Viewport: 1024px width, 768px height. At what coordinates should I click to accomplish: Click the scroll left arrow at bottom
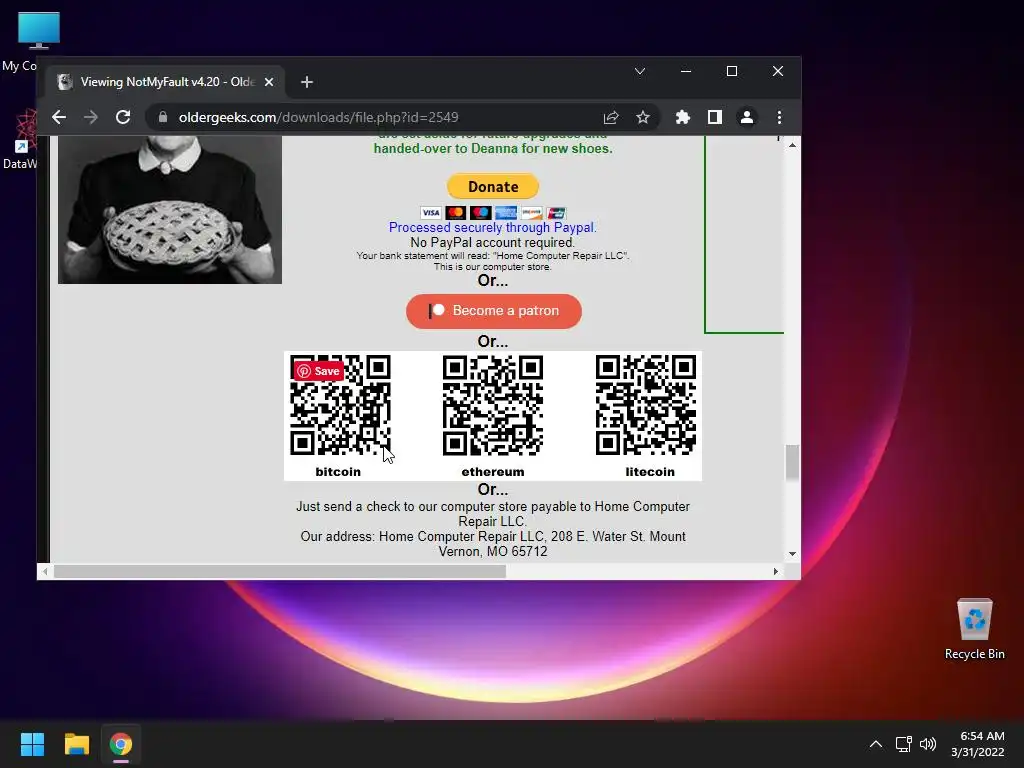coord(44,571)
